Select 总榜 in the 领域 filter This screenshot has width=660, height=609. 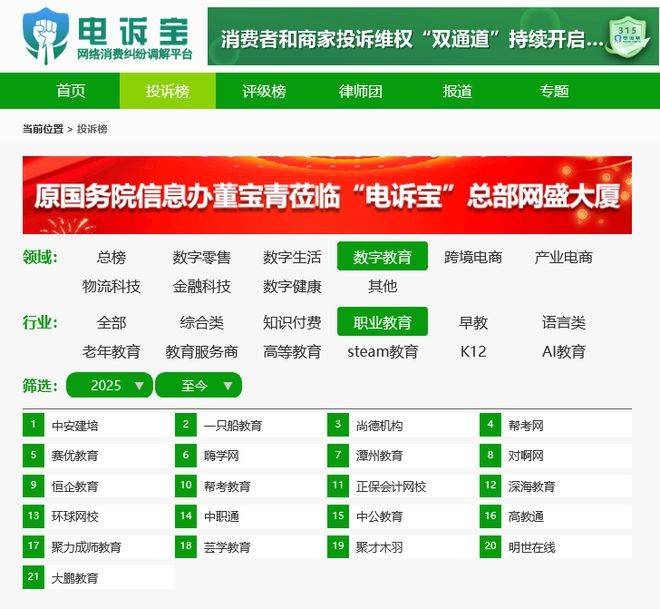(111, 257)
